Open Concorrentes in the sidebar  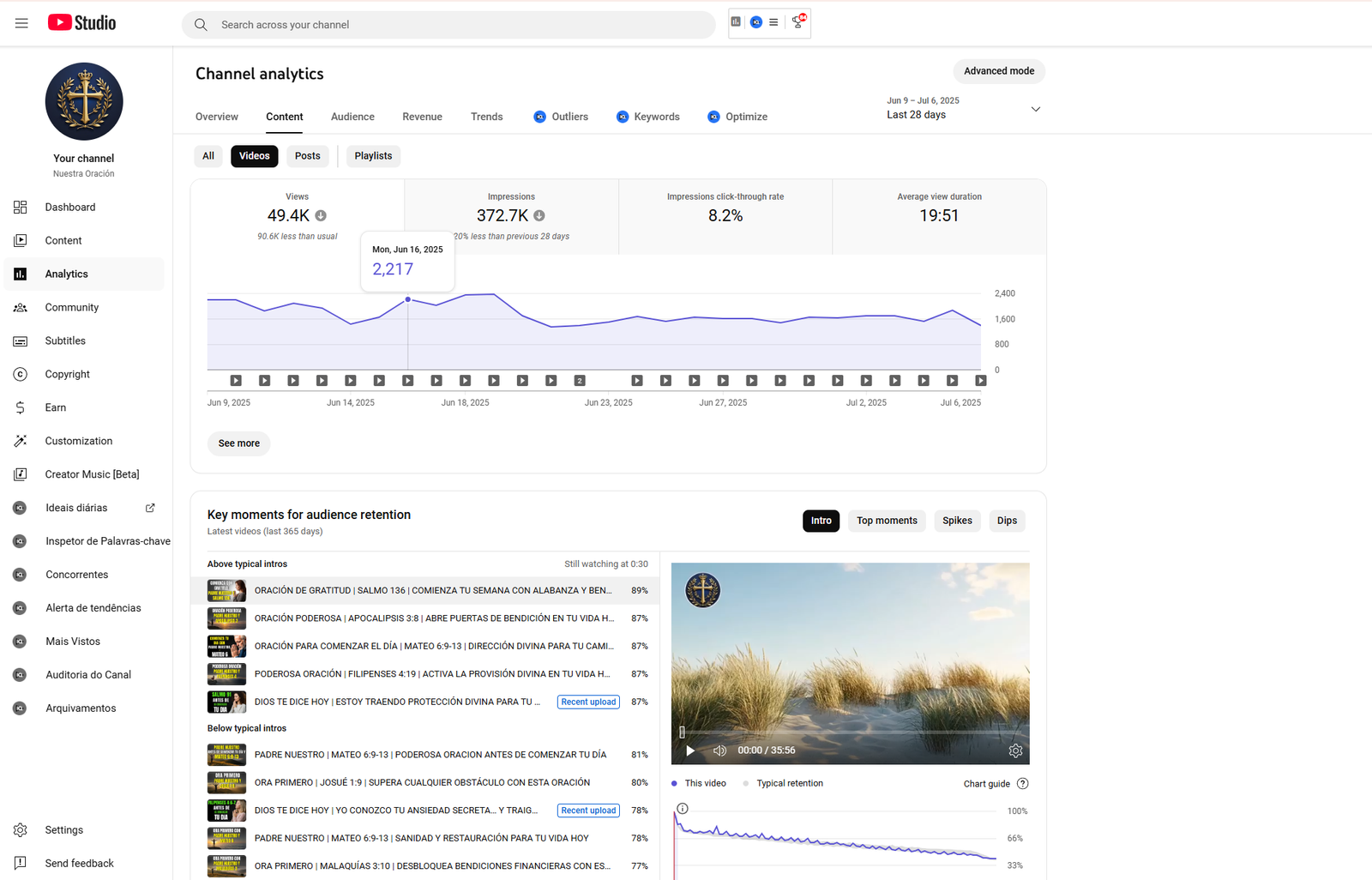point(84,575)
